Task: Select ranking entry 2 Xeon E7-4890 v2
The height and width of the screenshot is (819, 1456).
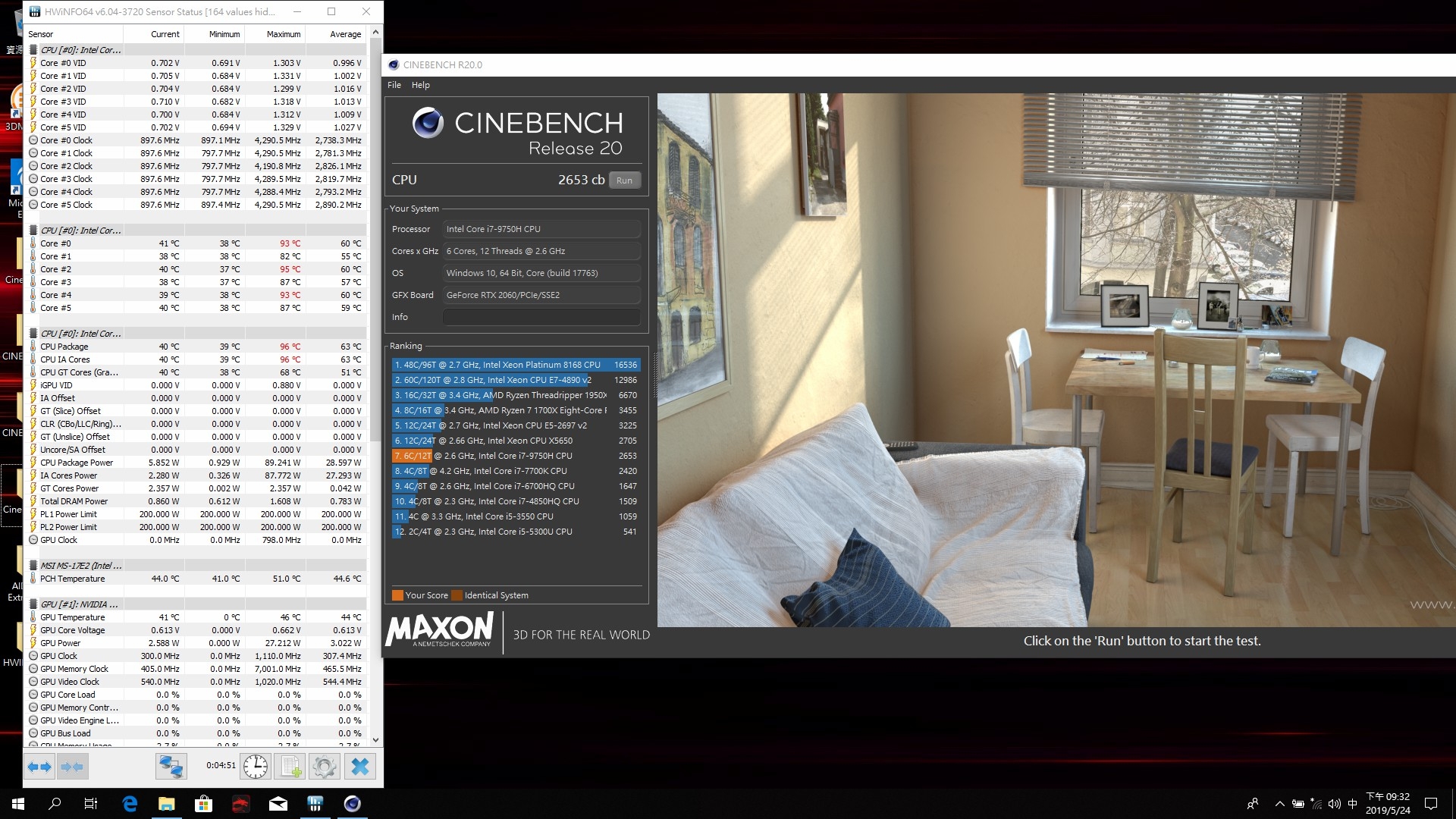Action: coord(516,380)
